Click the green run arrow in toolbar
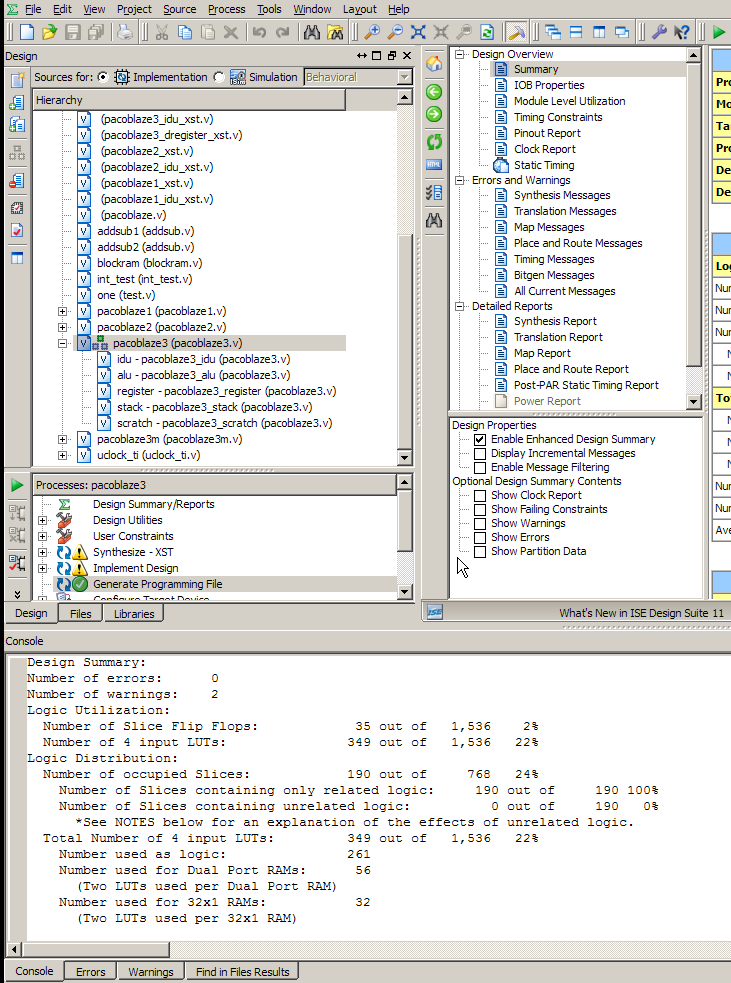731x983 pixels. (718, 32)
